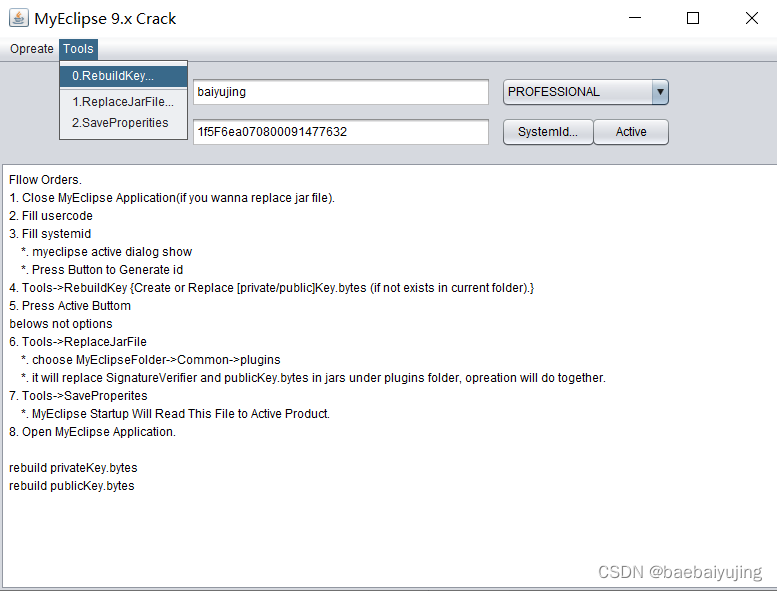Screen dimensions: 777x591
Task: Click the '4. Tools->RebuildKey' instruction line
Action: (x=272, y=288)
